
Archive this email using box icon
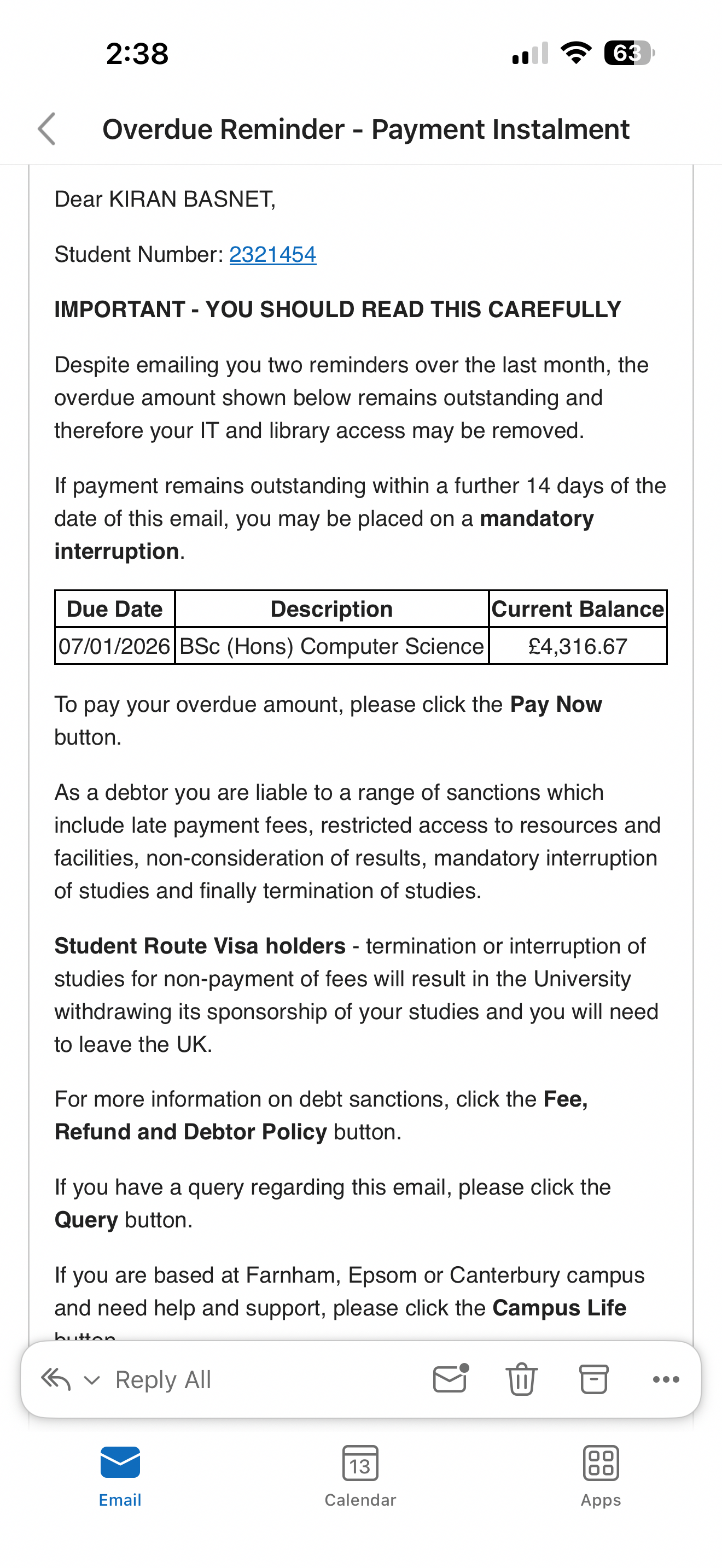pos(593,1379)
